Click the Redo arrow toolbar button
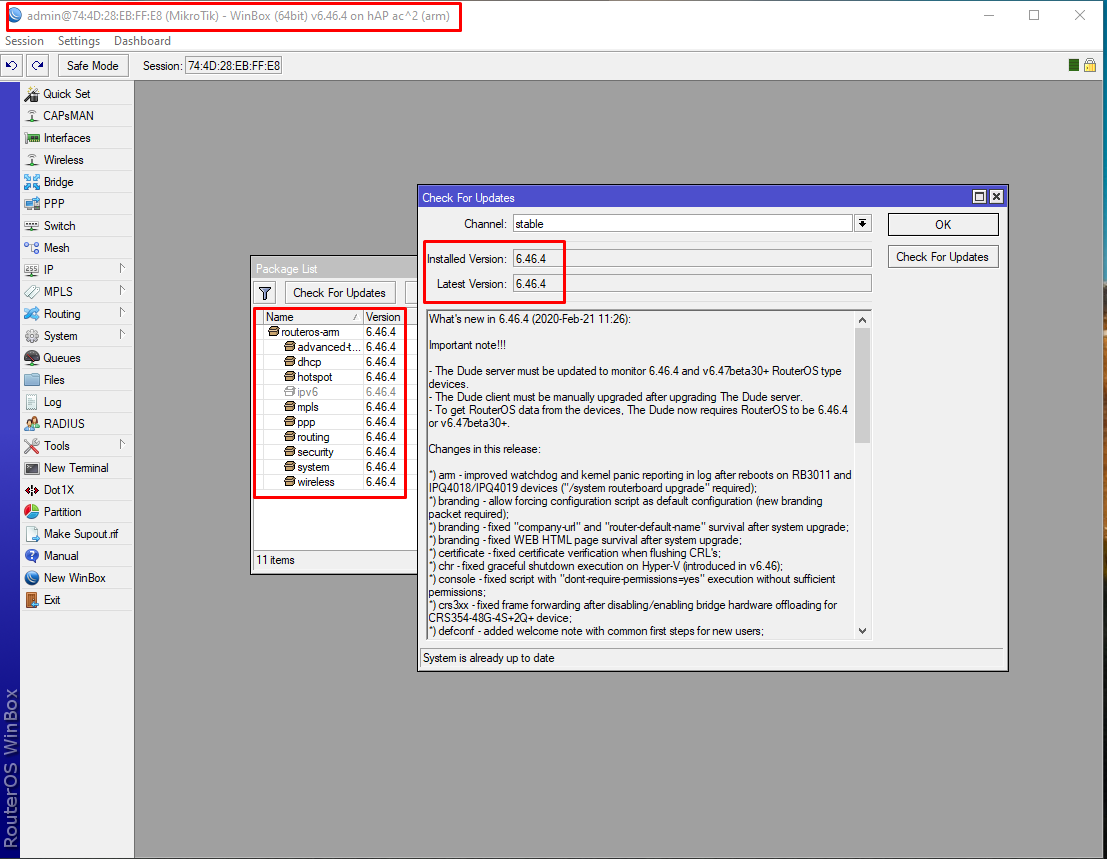1107x859 pixels. (x=37, y=66)
